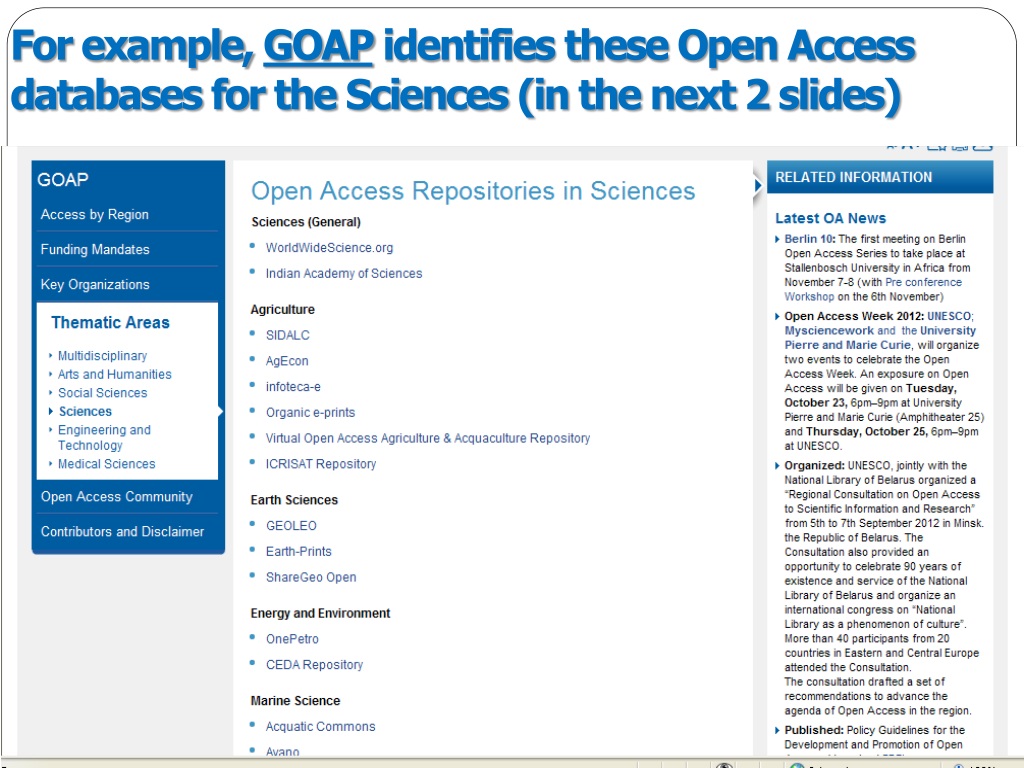Open GEOLEO repository link
This screenshot has height=768, width=1024.
pos(291,526)
